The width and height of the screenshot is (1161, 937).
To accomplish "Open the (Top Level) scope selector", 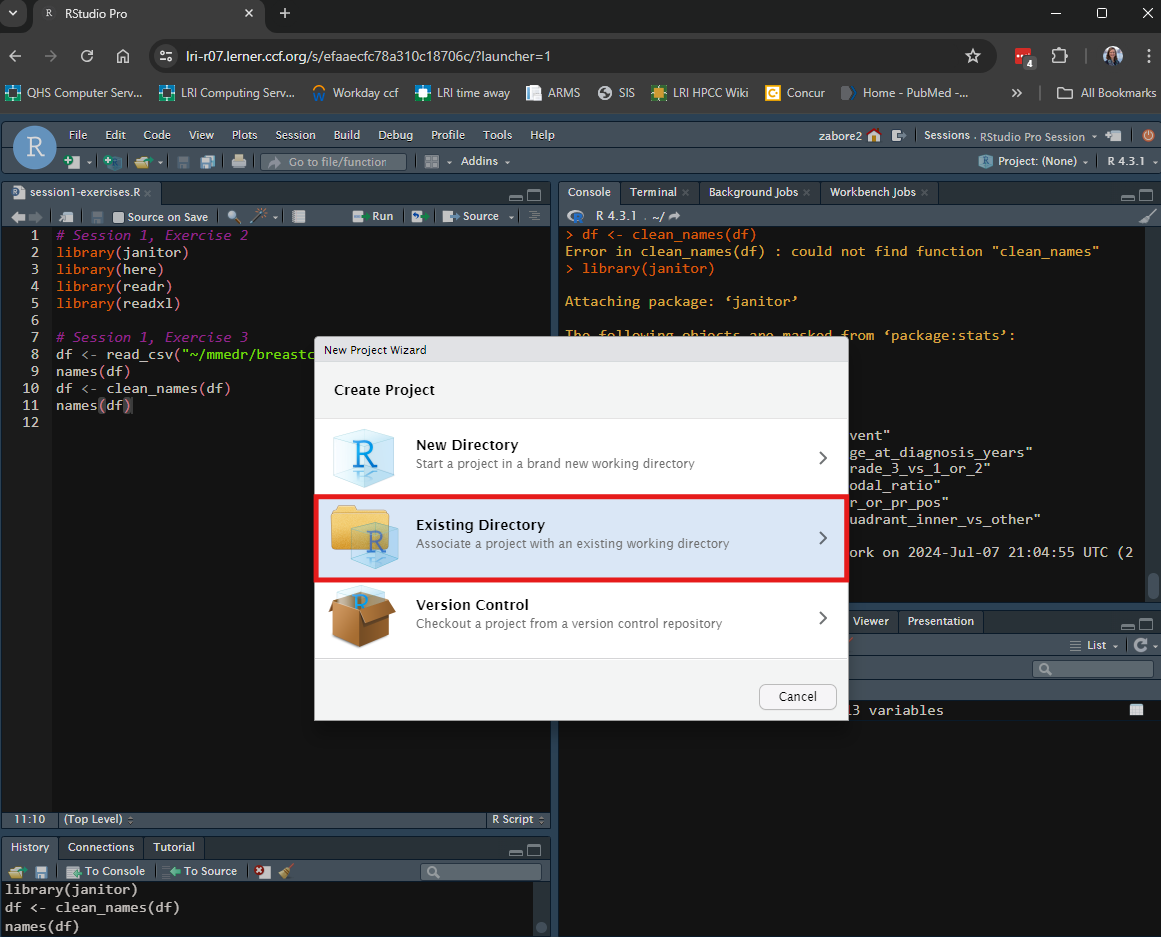I will point(98,819).
